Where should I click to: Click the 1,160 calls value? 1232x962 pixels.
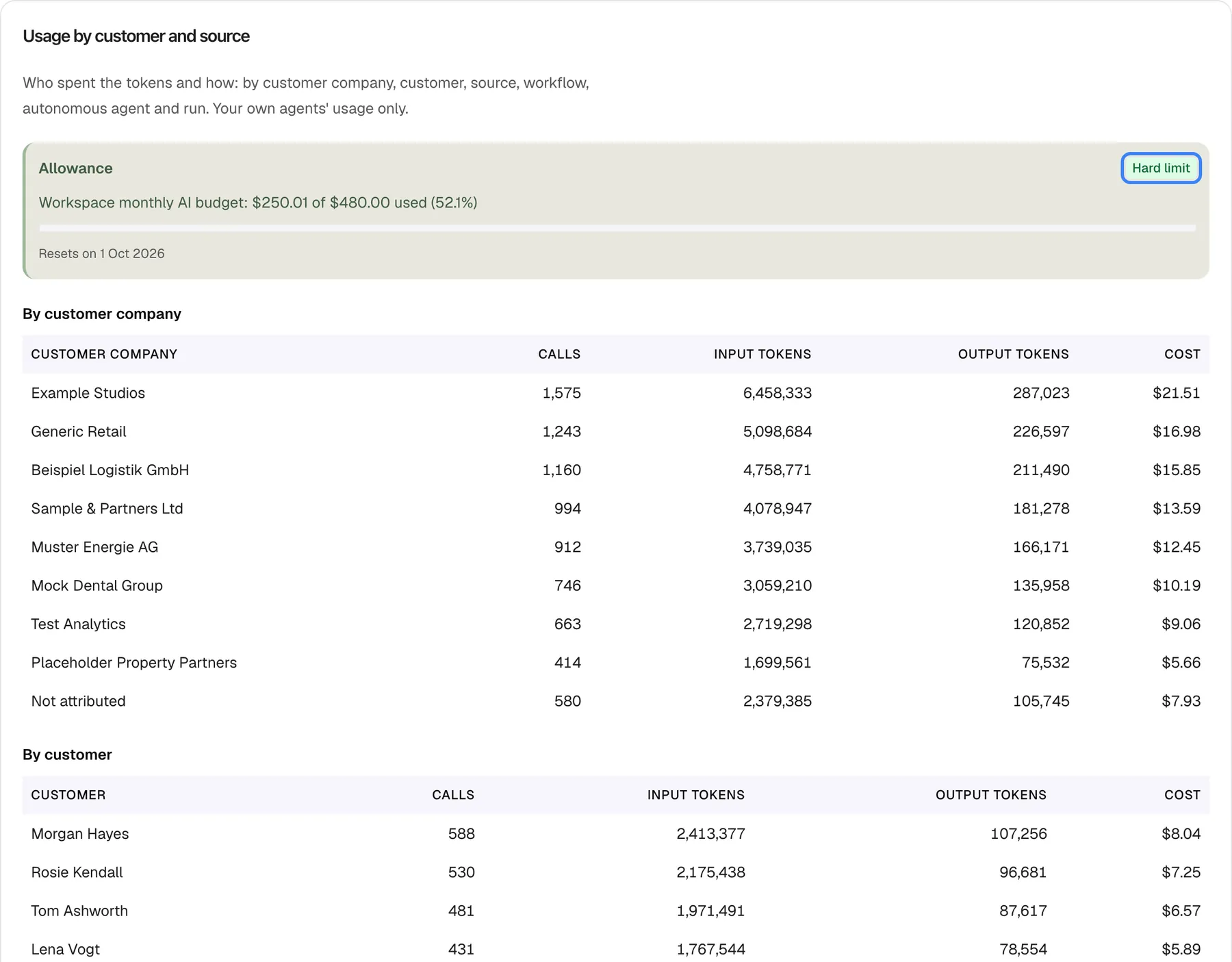click(562, 470)
